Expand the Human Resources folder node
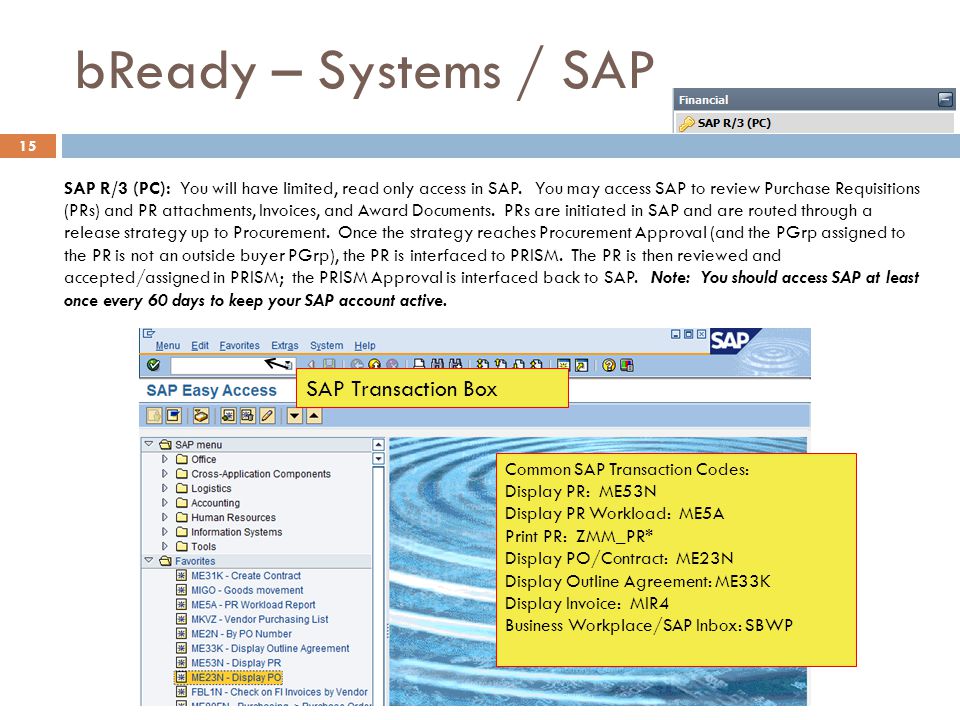The height and width of the screenshot is (720, 960). [x=165, y=517]
